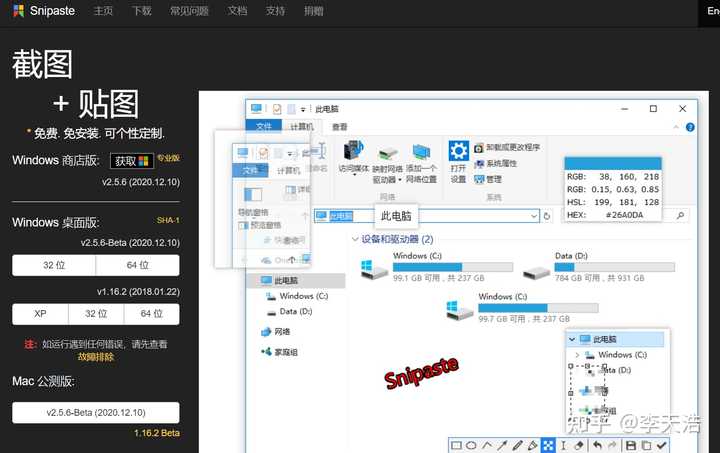The width and height of the screenshot is (720, 453).
Task: Open the SHA-1 link
Action: point(168,220)
